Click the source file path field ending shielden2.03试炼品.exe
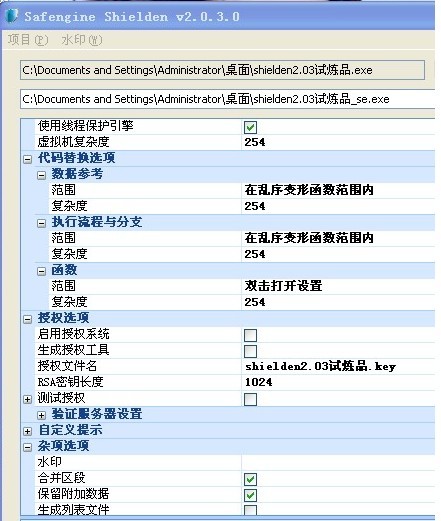 tap(222, 70)
